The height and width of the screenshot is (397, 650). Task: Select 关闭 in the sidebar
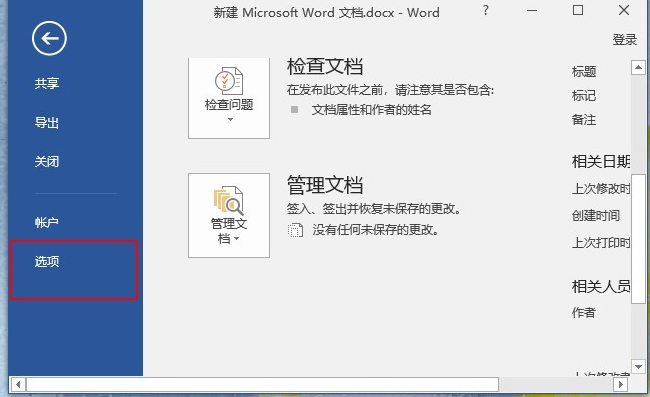click(x=47, y=161)
